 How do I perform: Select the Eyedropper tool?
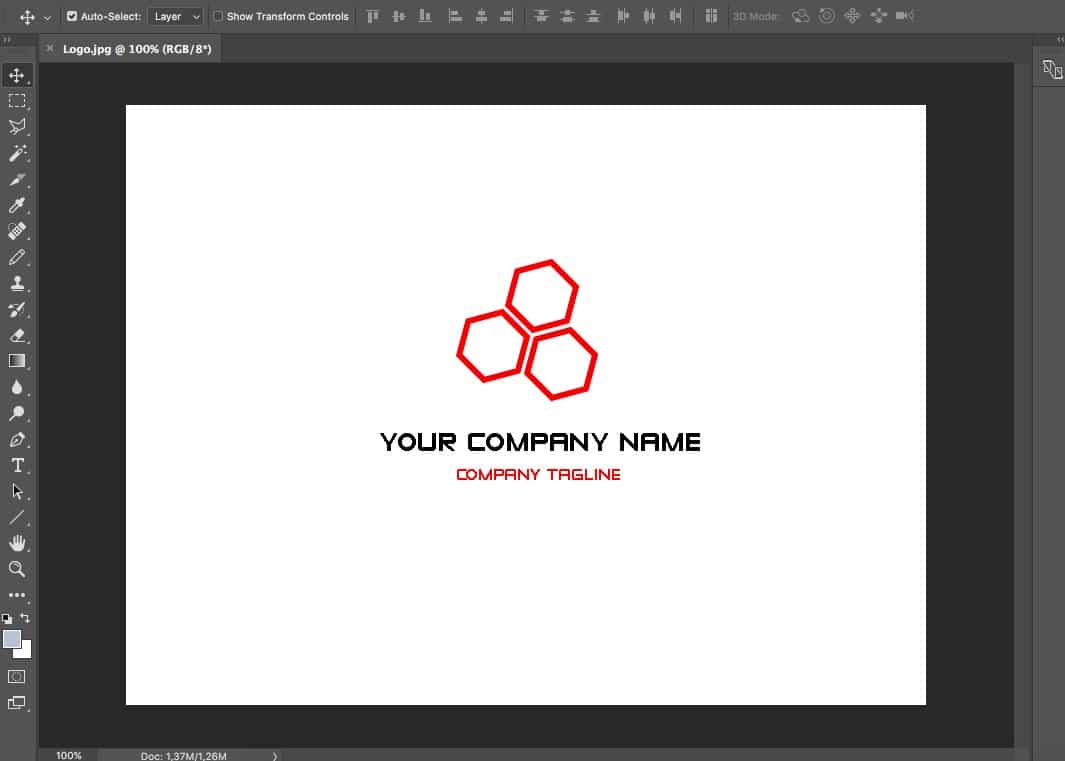17,205
